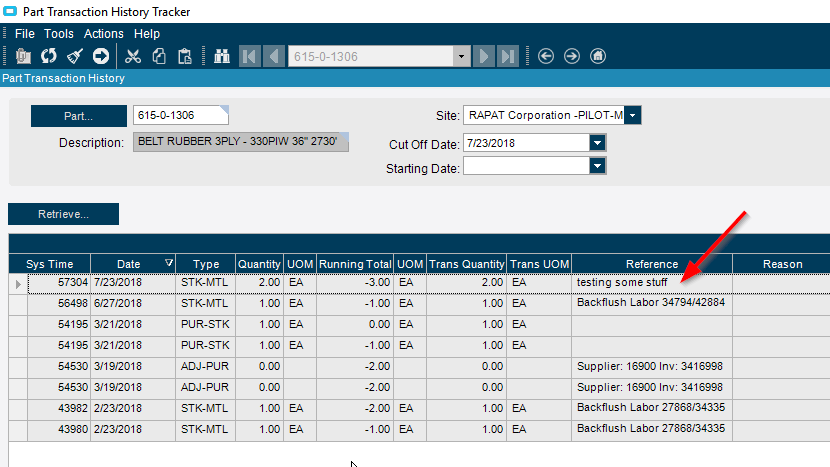Click the Sys Time column header
This screenshot has height=467, width=830.
point(50,264)
